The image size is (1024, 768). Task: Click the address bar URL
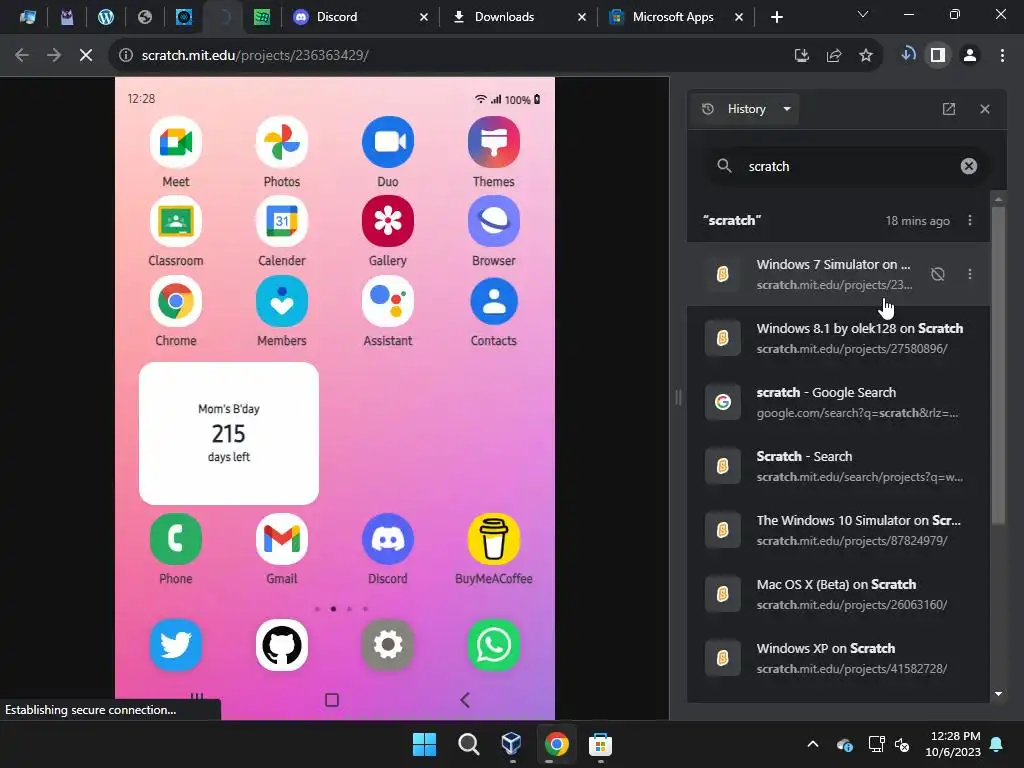(255, 56)
